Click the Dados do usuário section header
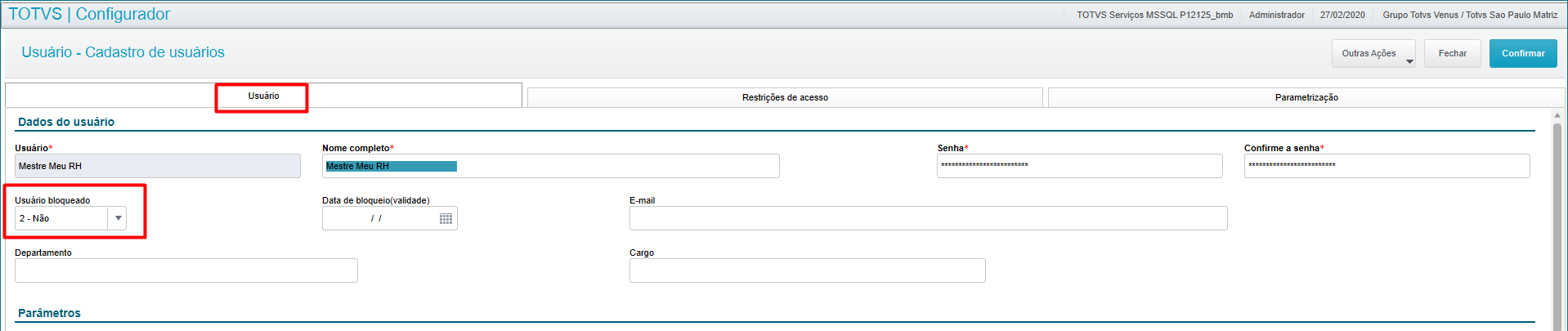1568x331 pixels. [66, 122]
